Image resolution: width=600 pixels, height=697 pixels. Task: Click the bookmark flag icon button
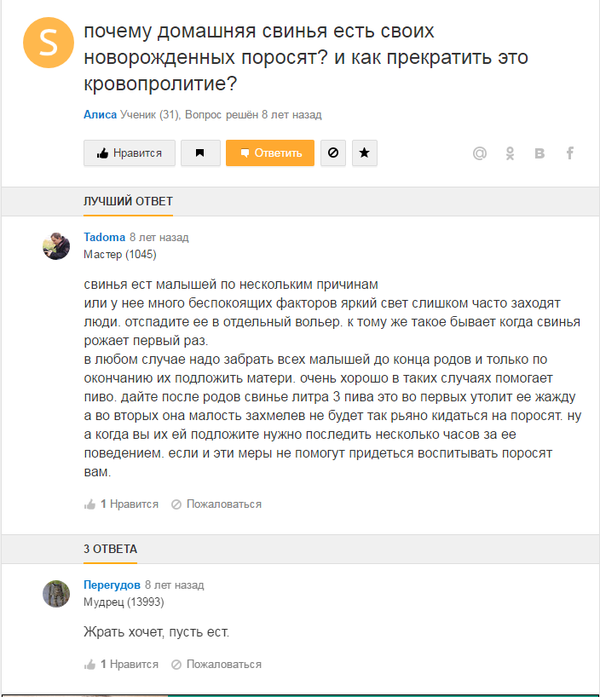click(x=200, y=153)
